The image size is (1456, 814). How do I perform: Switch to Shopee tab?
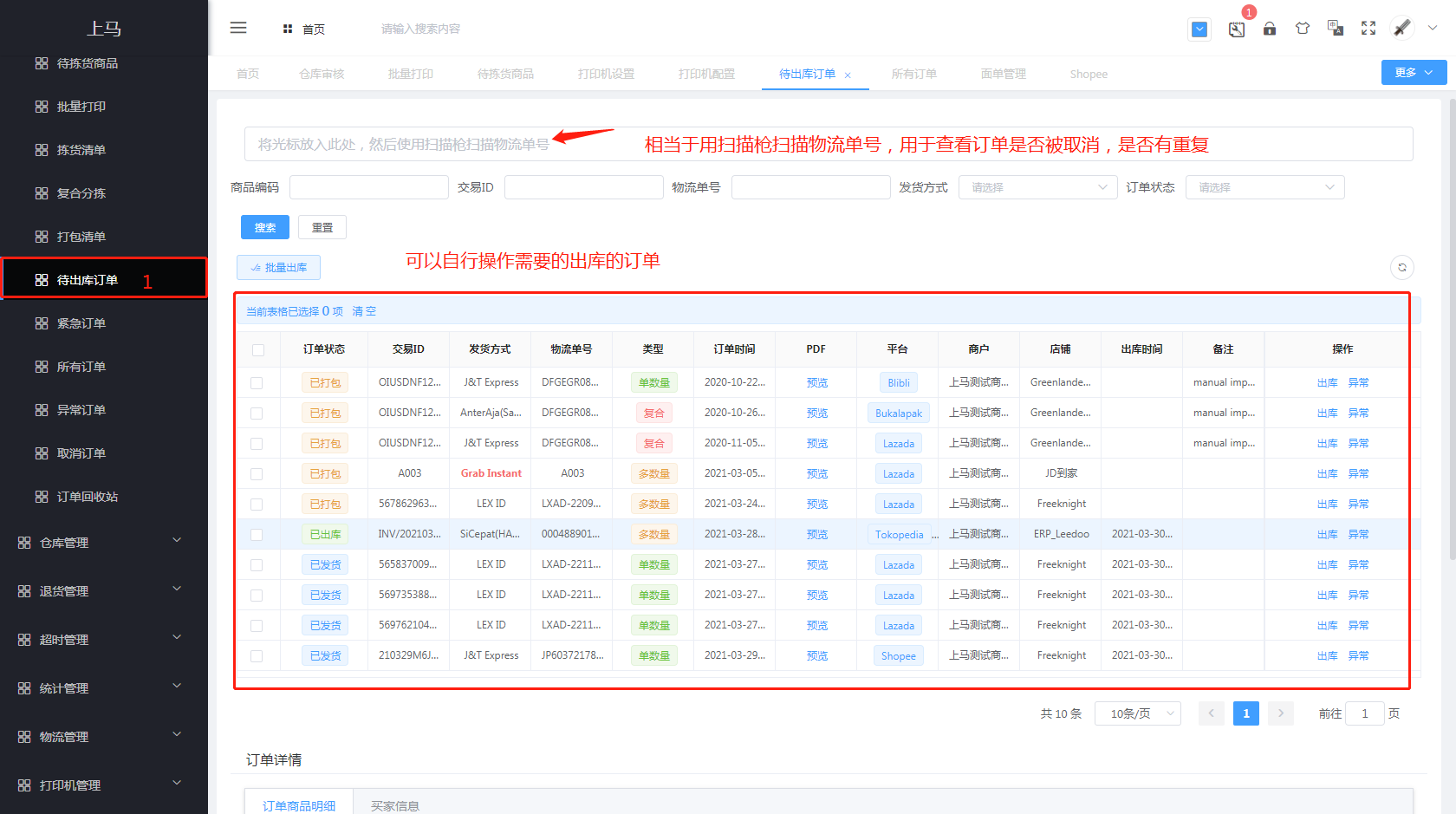pyautogui.click(x=1089, y=75)
